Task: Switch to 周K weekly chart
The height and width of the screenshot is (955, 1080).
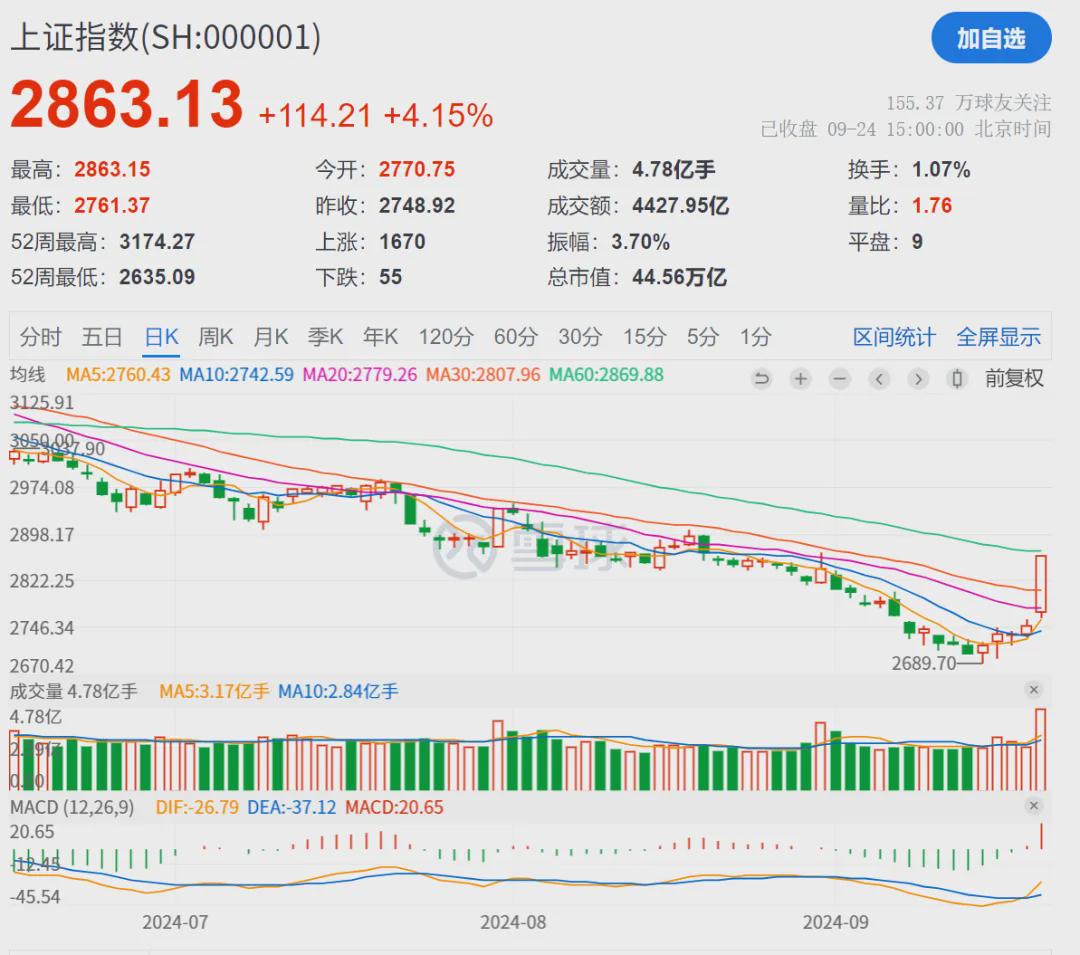Action: click(x=216, y=337)
